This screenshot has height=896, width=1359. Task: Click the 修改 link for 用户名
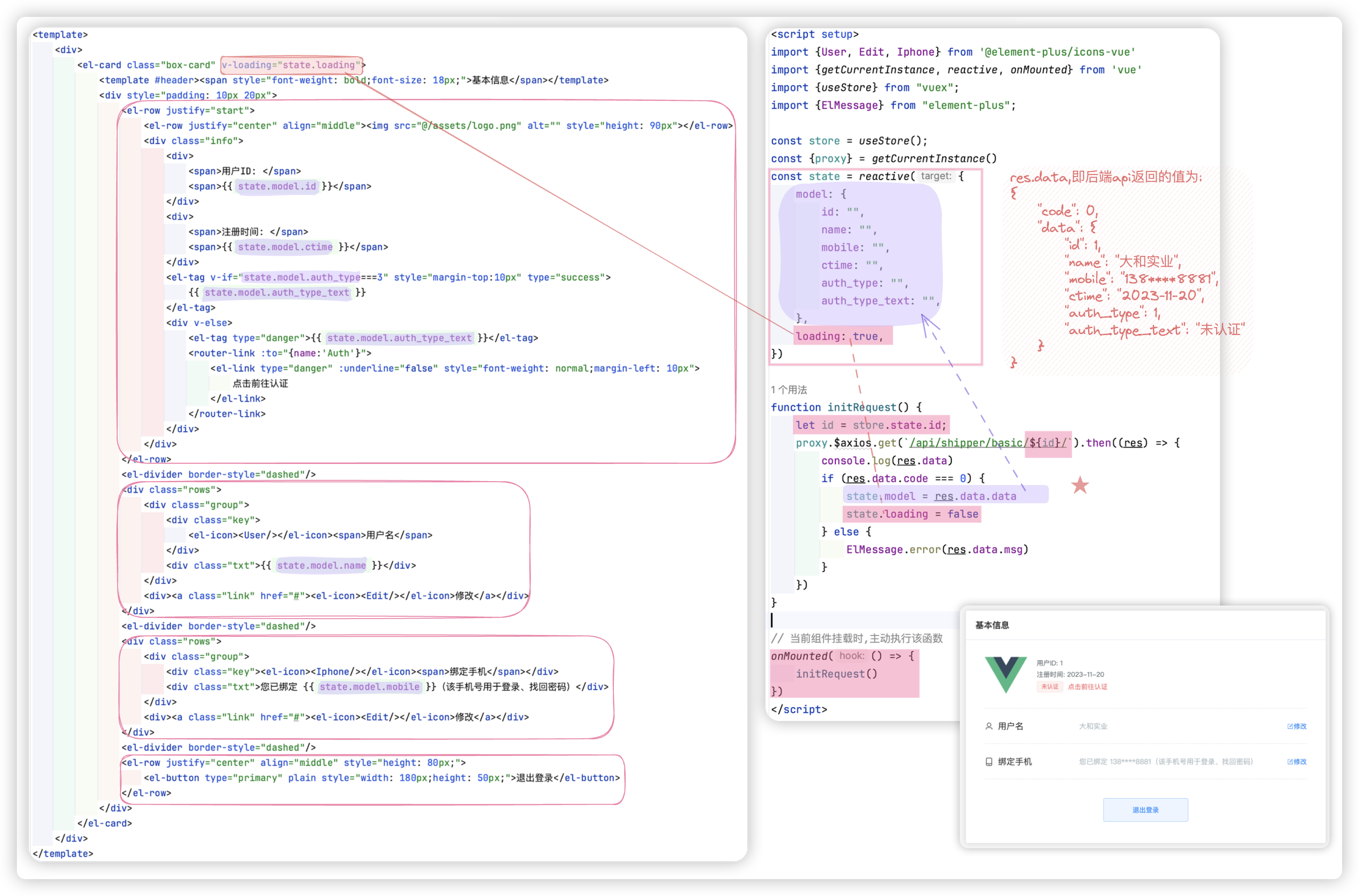(1300, 726)
